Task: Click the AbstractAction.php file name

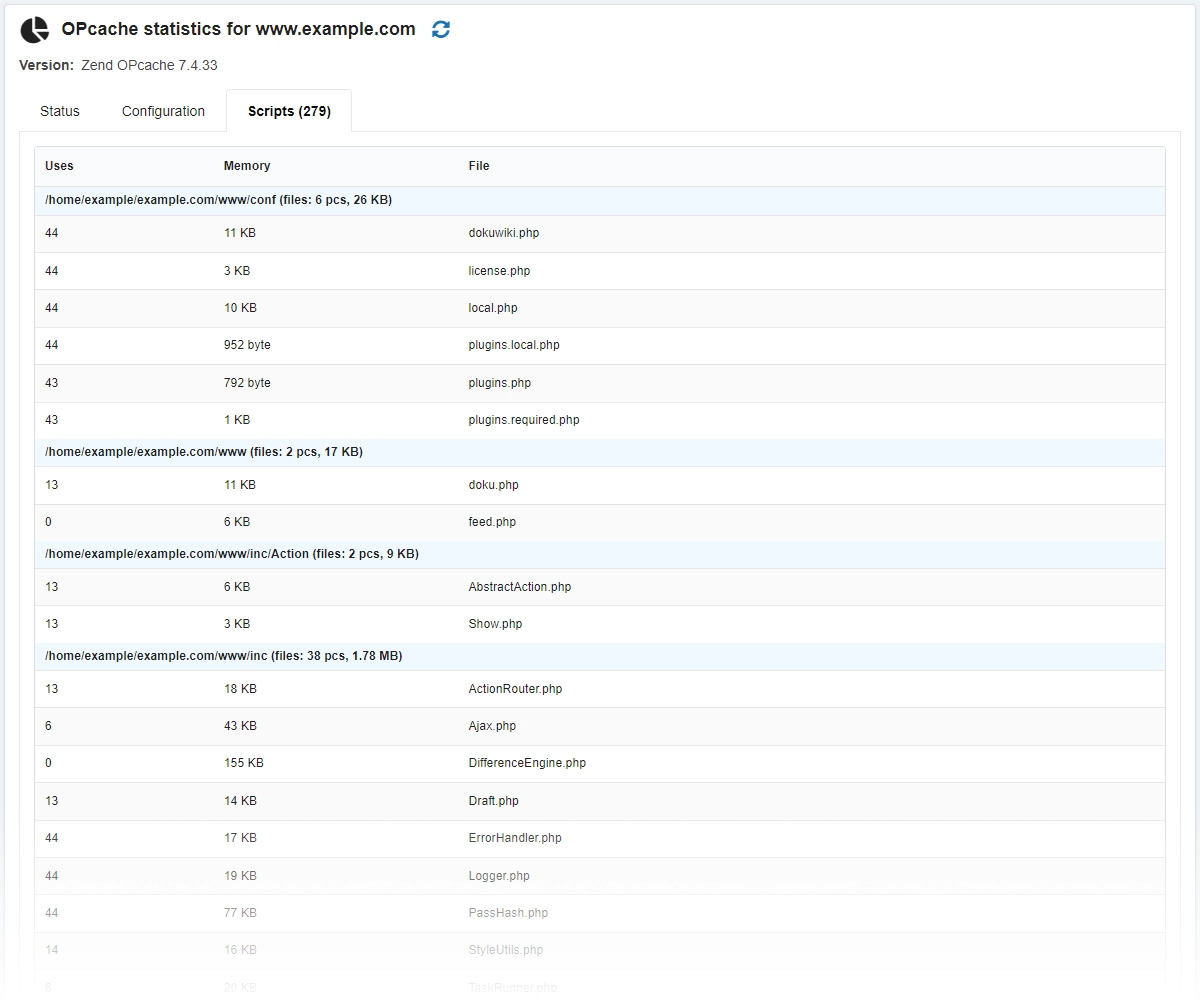Action: [x=520, y=587]
